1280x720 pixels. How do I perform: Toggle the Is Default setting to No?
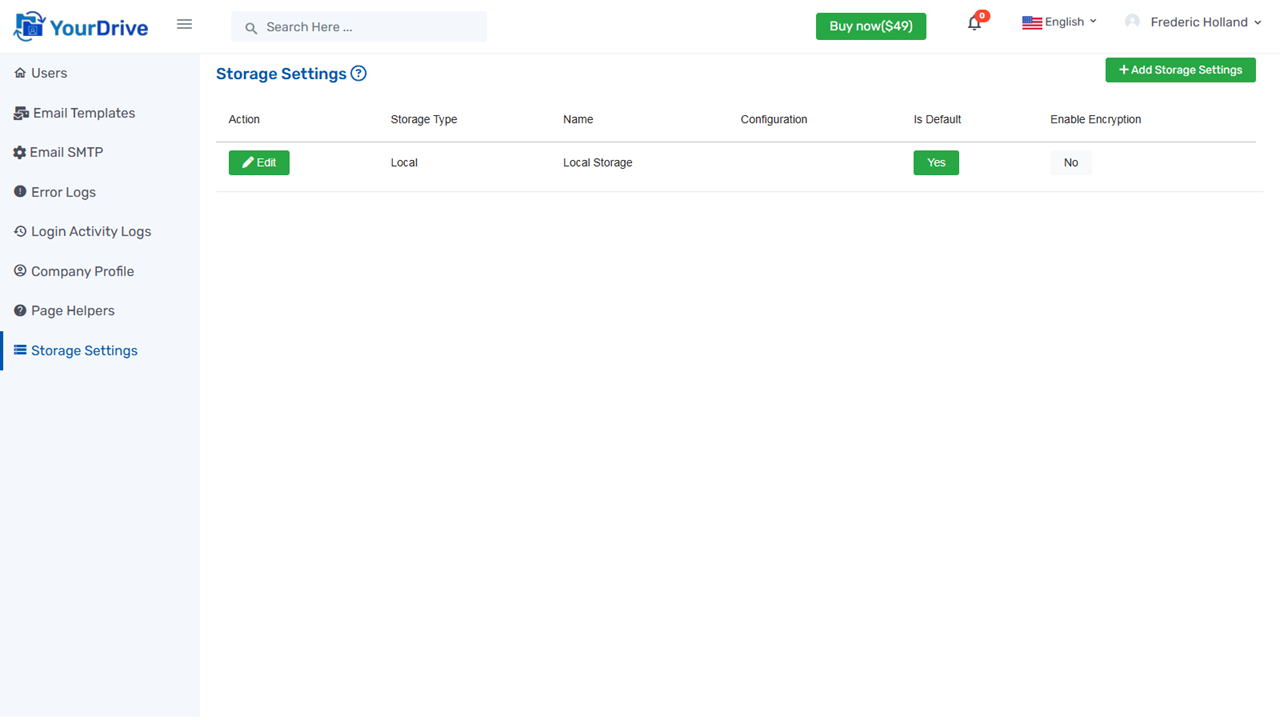point(935,162)
